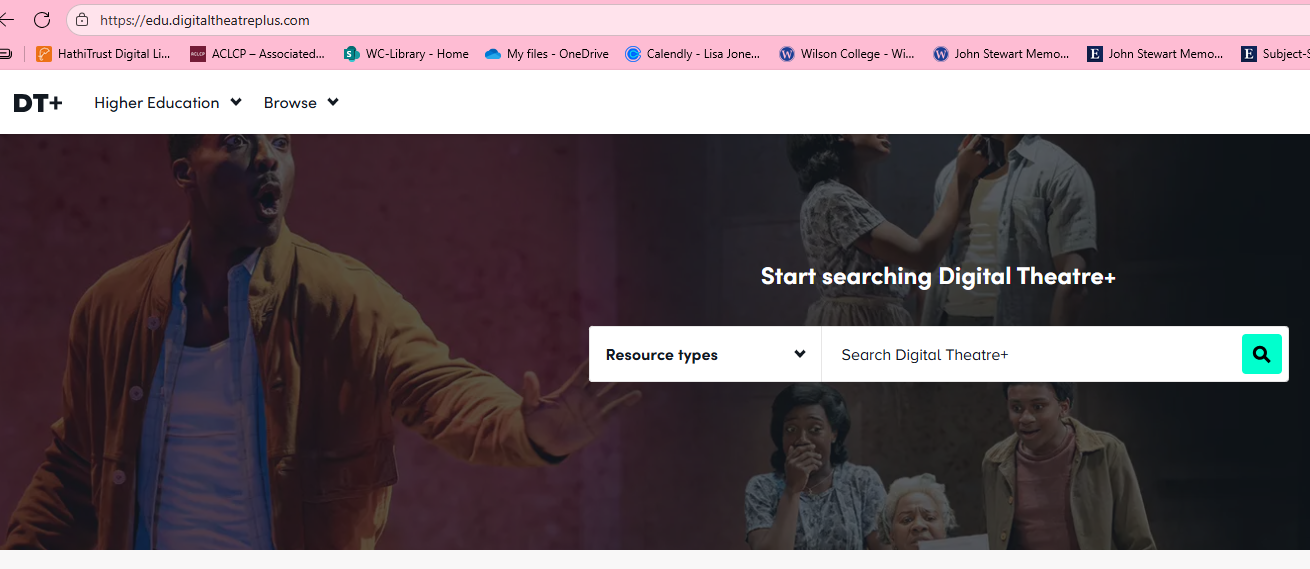1310x569 pixels.
Task: Open My files - OneDrive bookmark
Action: click(x=547, y=54)
